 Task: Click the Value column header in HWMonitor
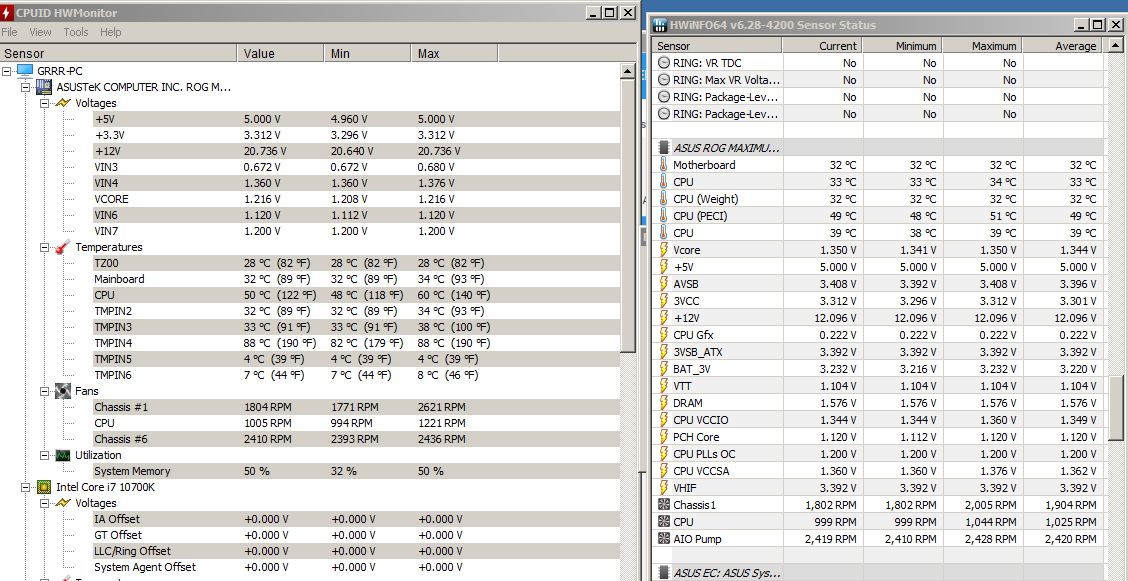[281, 53]
